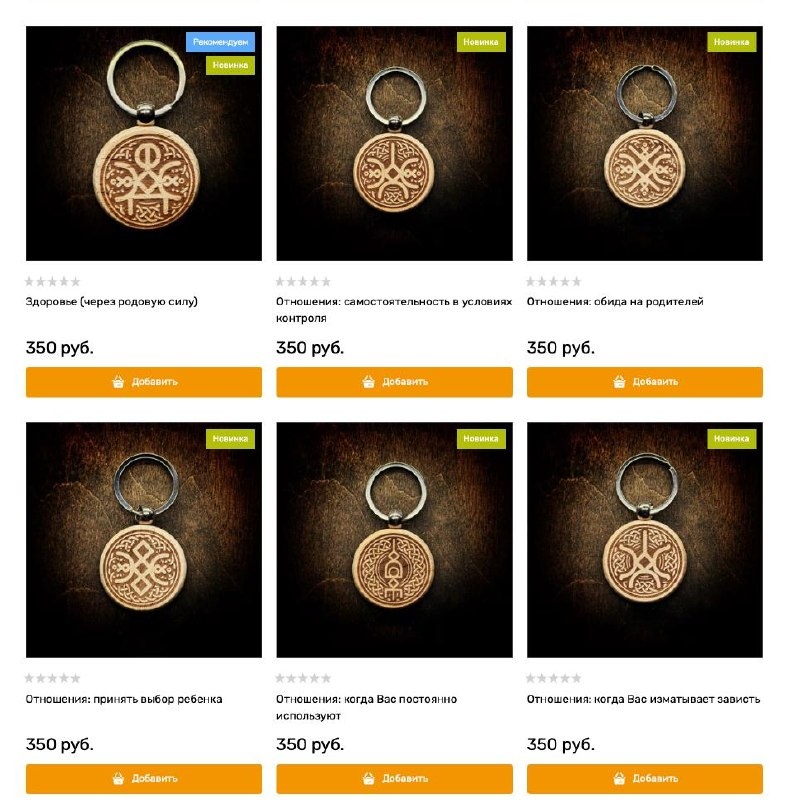The height and width of the screenshot is (800, 788).
Task: Click basket icon under Здоровье keychain
Action: 118,381
